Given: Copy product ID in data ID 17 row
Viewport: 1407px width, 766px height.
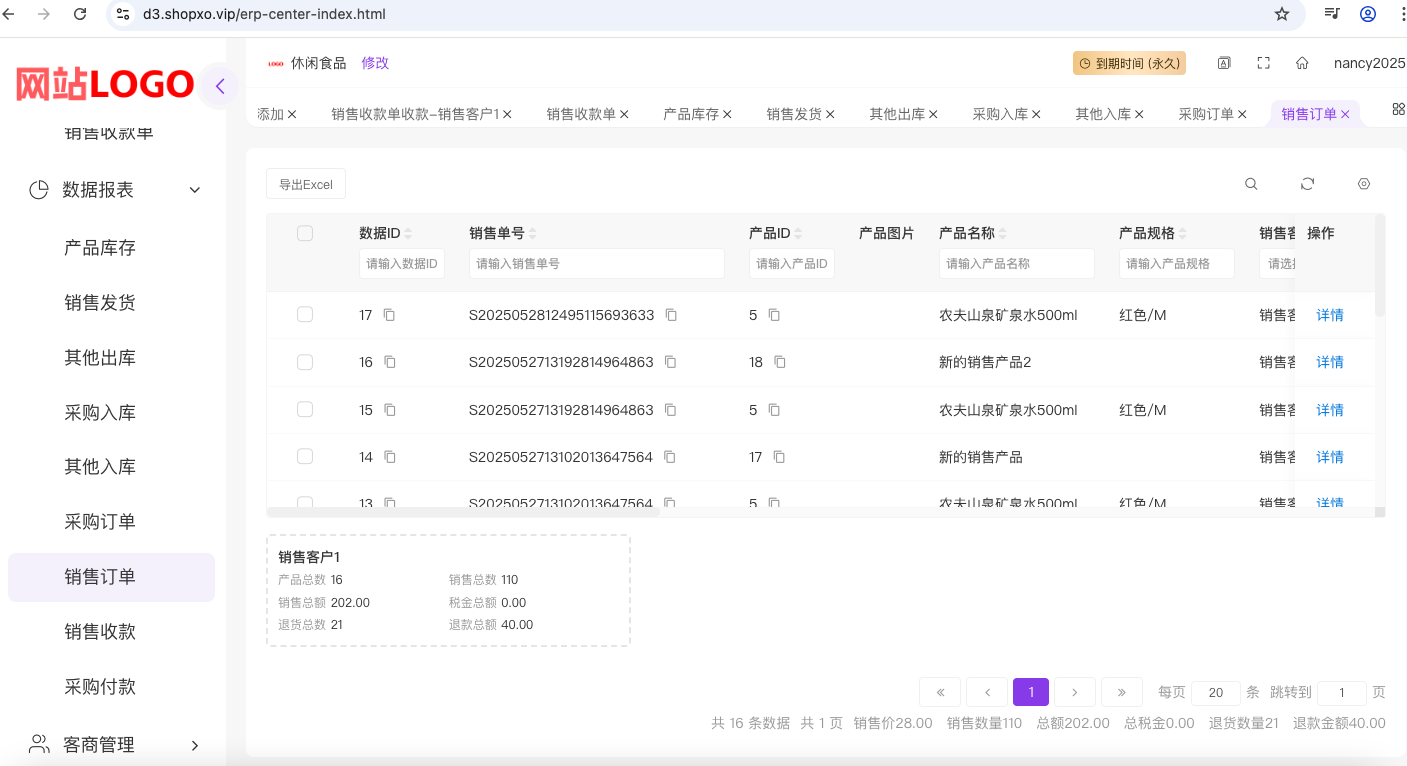Looking at the screenshot, I should pos(774,315).
